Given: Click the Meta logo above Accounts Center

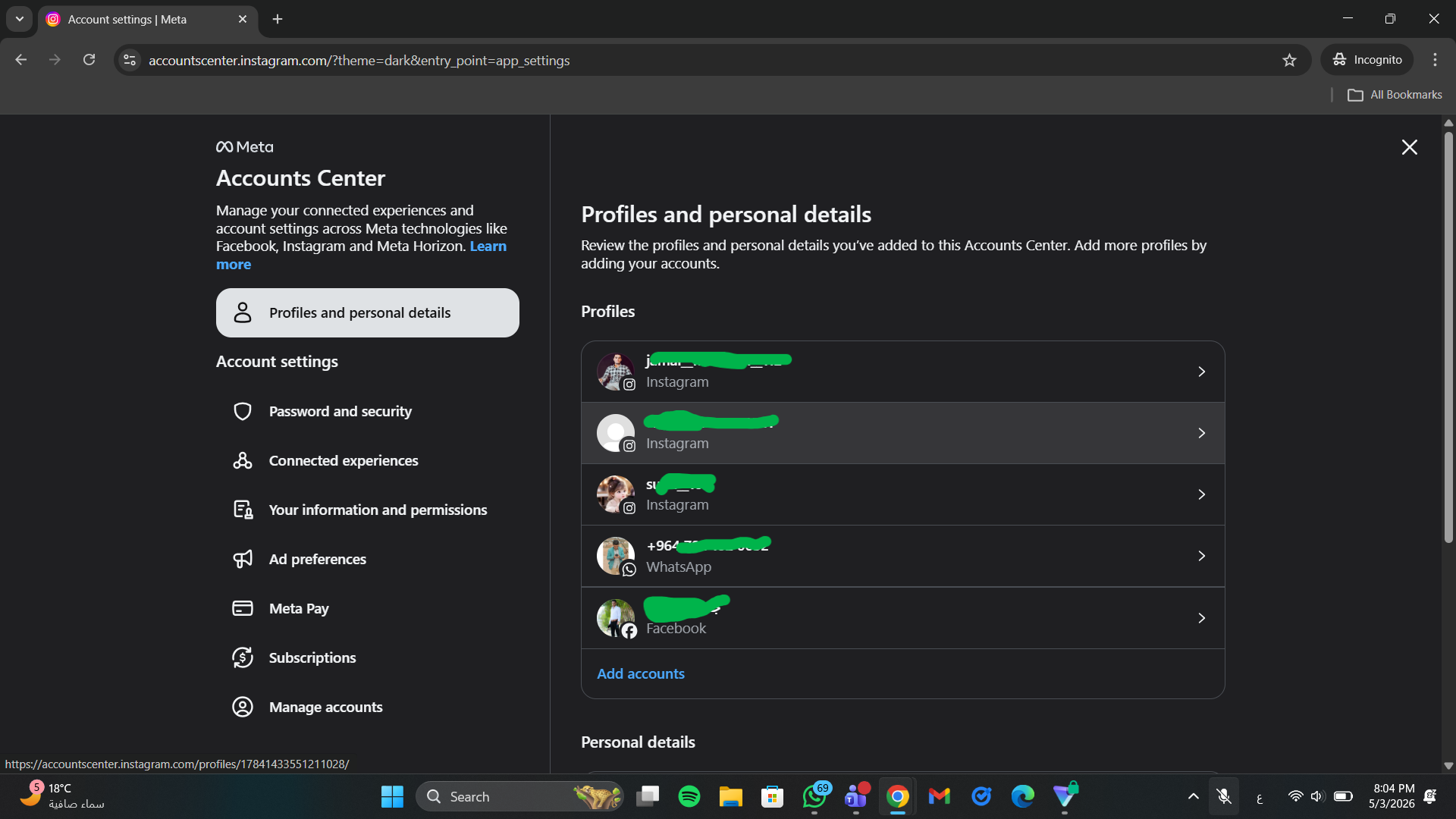Looking at the screenshot, I should pos(244,147).
